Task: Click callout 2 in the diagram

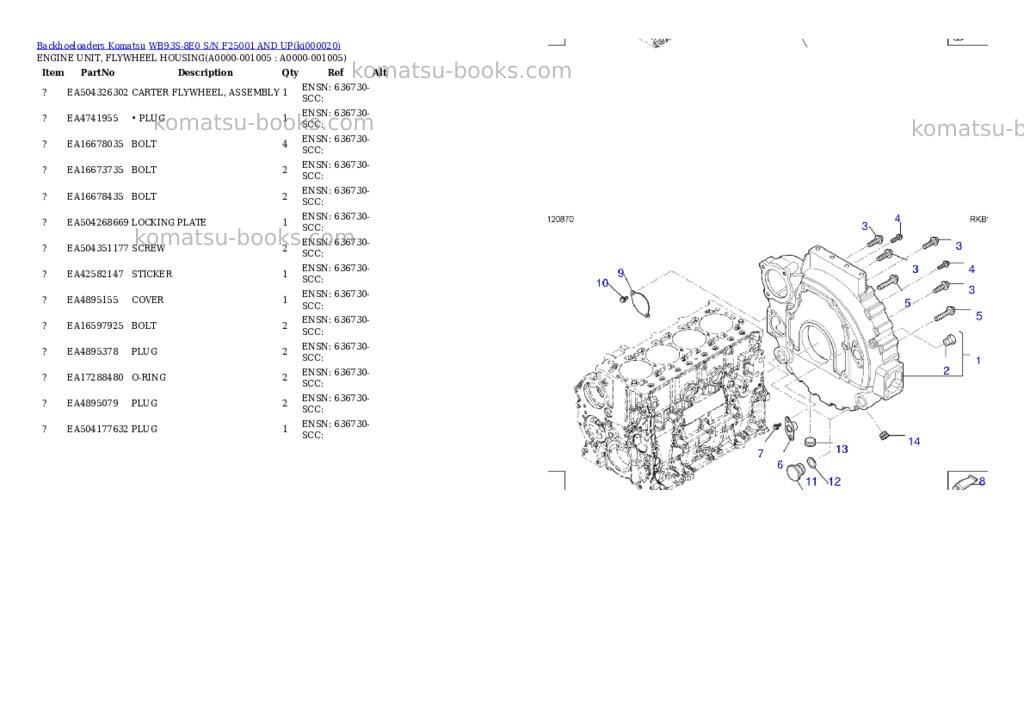Action: tap(946, 372)
